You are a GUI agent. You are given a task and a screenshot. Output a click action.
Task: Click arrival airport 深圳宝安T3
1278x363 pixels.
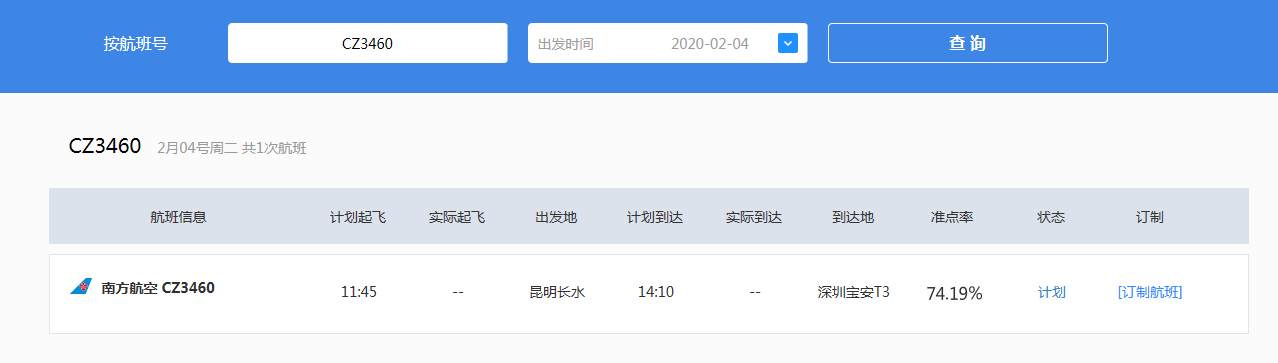click(854, 292)
